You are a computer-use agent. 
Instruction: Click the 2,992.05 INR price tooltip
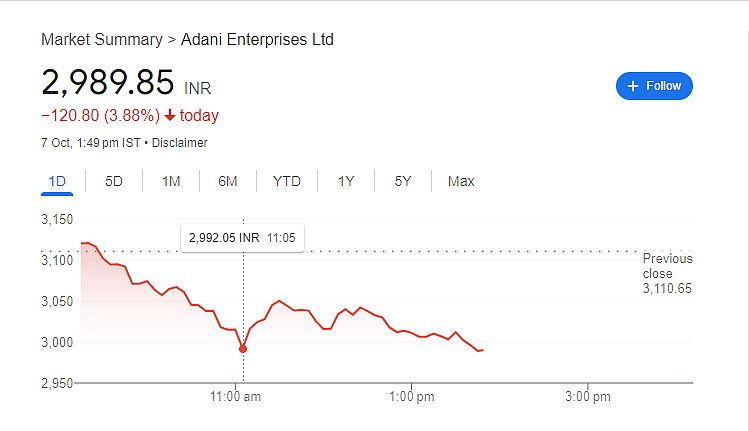click(242, 238)
